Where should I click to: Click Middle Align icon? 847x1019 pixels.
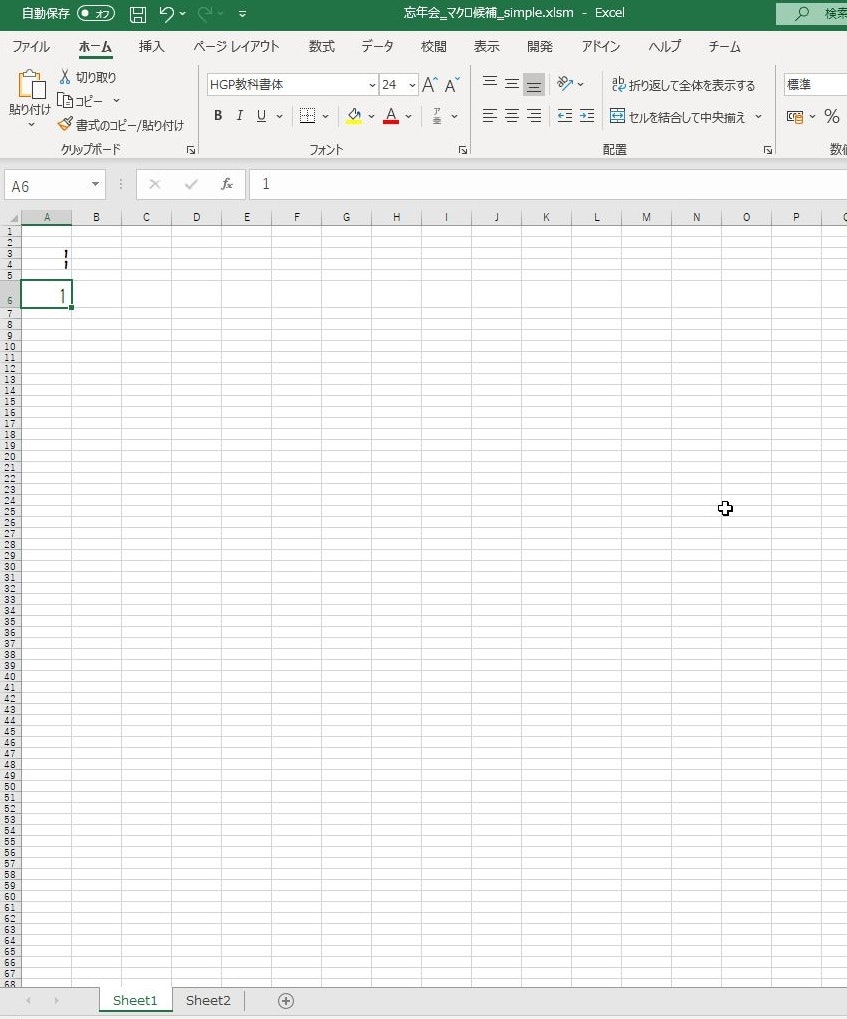coord(512,84)
